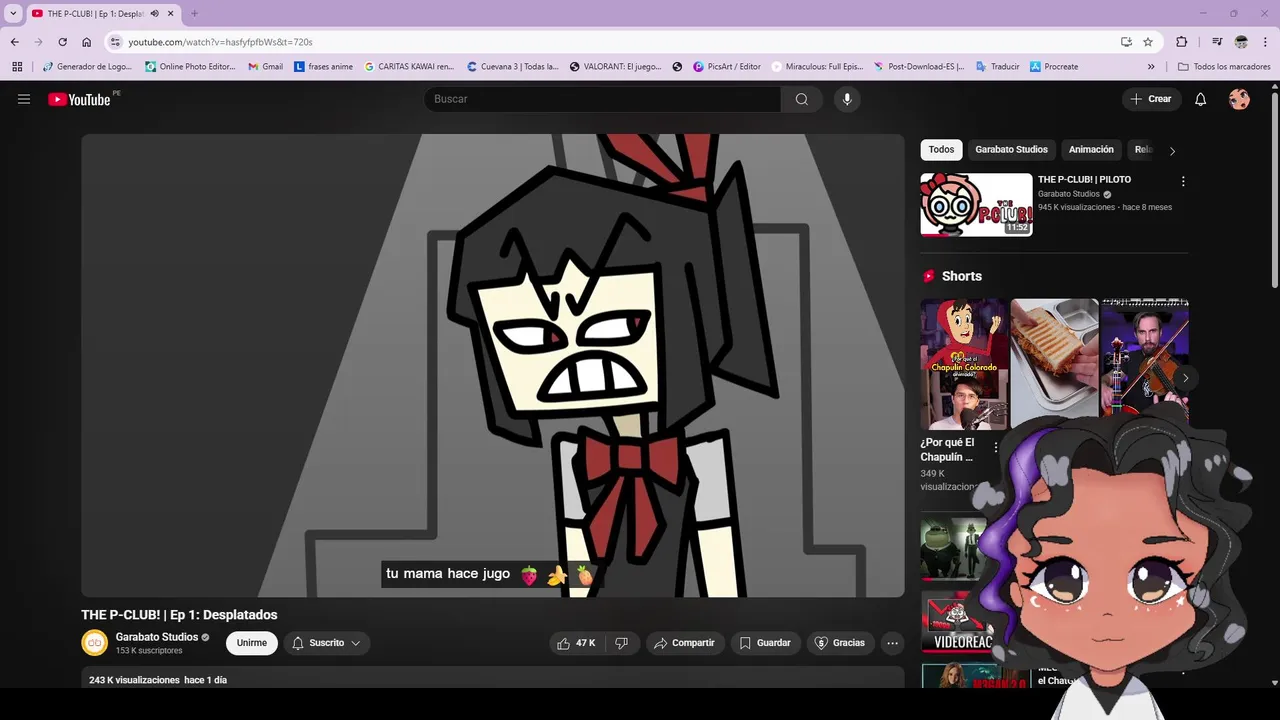
Task: View site information icon in address bar
Action: click(x=115, y=42)
